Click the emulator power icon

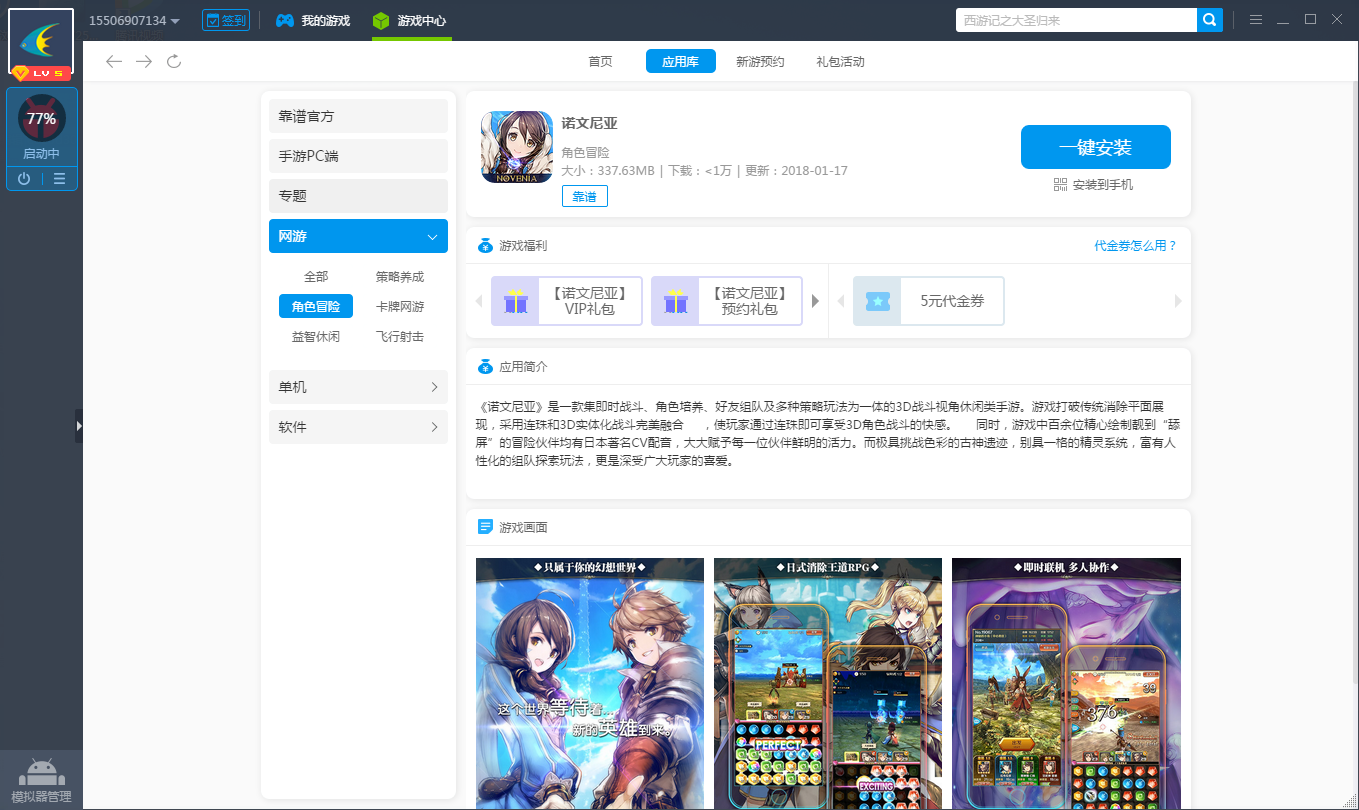tap(24, 179)
